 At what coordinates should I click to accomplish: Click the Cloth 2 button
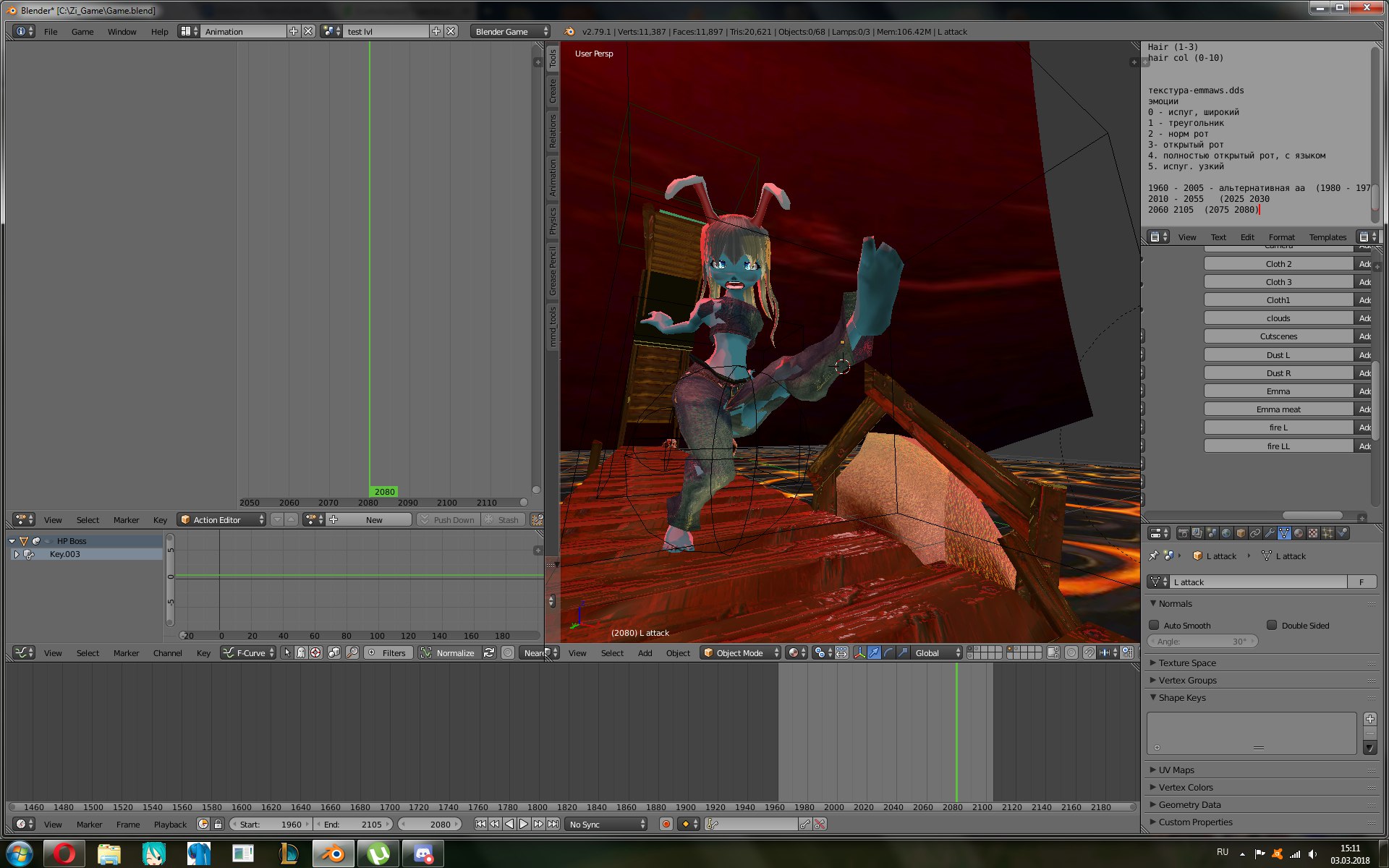tap(1278, 263)
